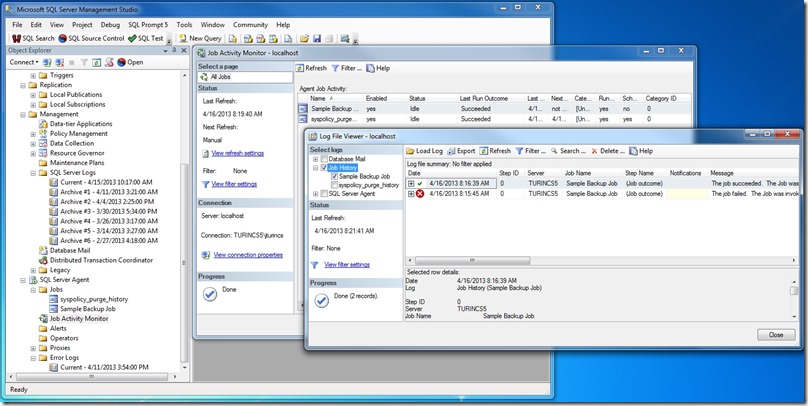Open SQL Source Control toolbar button
This screenshot has width=808, height=406.
click(91, 38)
